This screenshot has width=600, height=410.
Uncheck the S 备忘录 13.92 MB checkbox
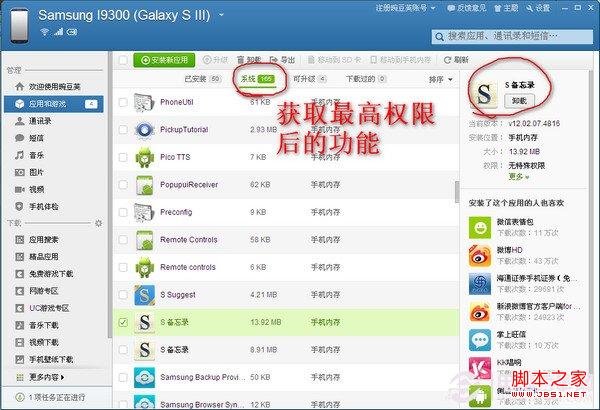[123, 322]
